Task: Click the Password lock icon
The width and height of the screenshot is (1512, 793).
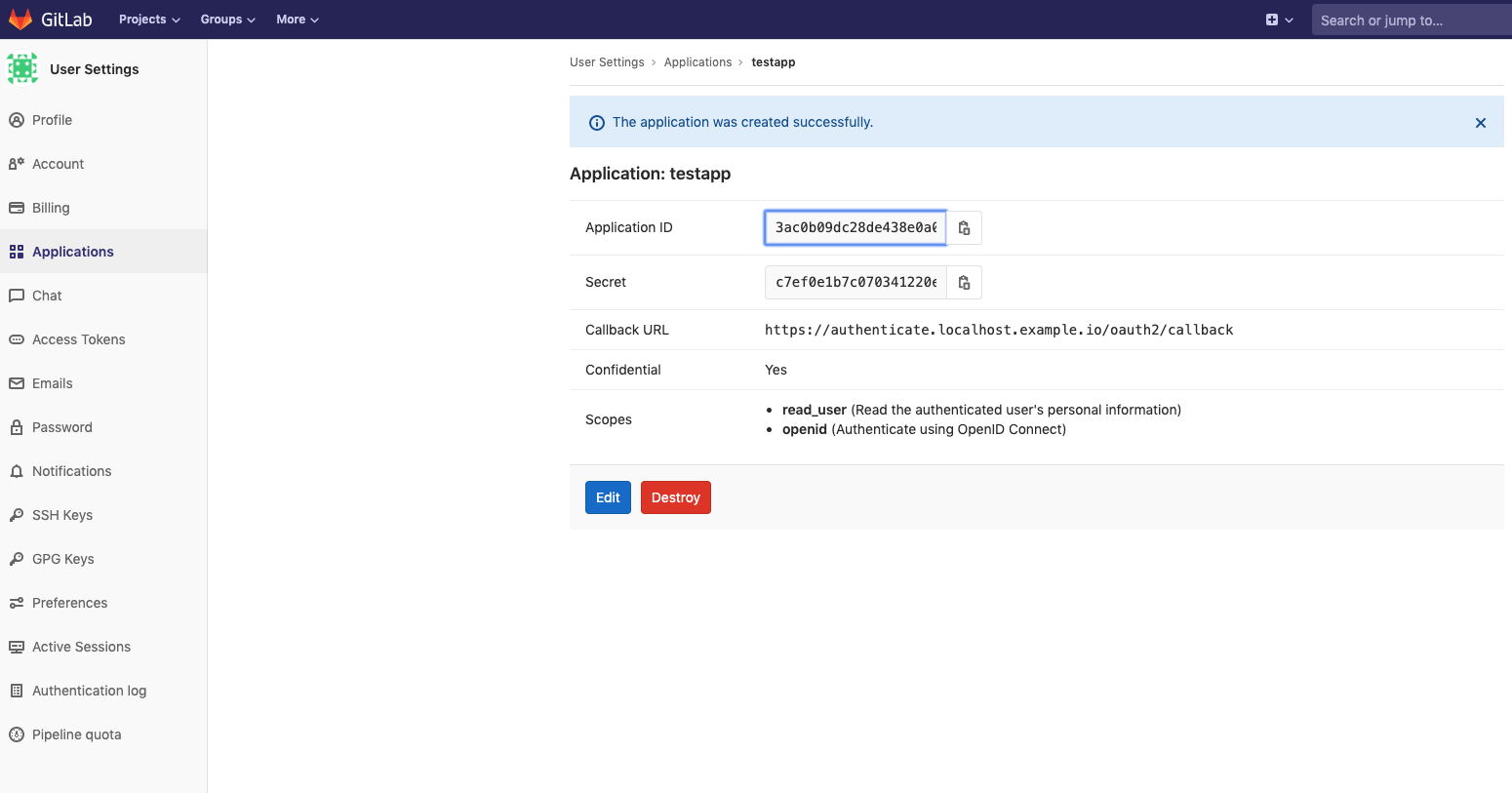Action: [x=17, y=427]
